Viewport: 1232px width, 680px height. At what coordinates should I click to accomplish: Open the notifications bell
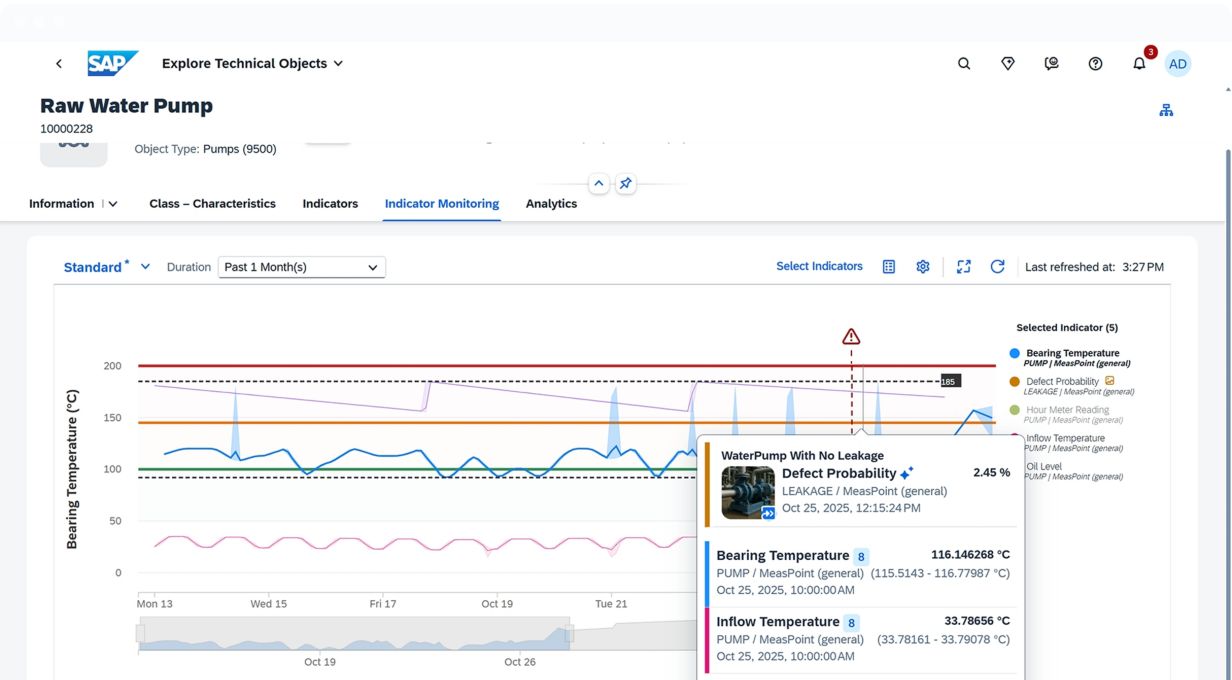pos(1139,64)
